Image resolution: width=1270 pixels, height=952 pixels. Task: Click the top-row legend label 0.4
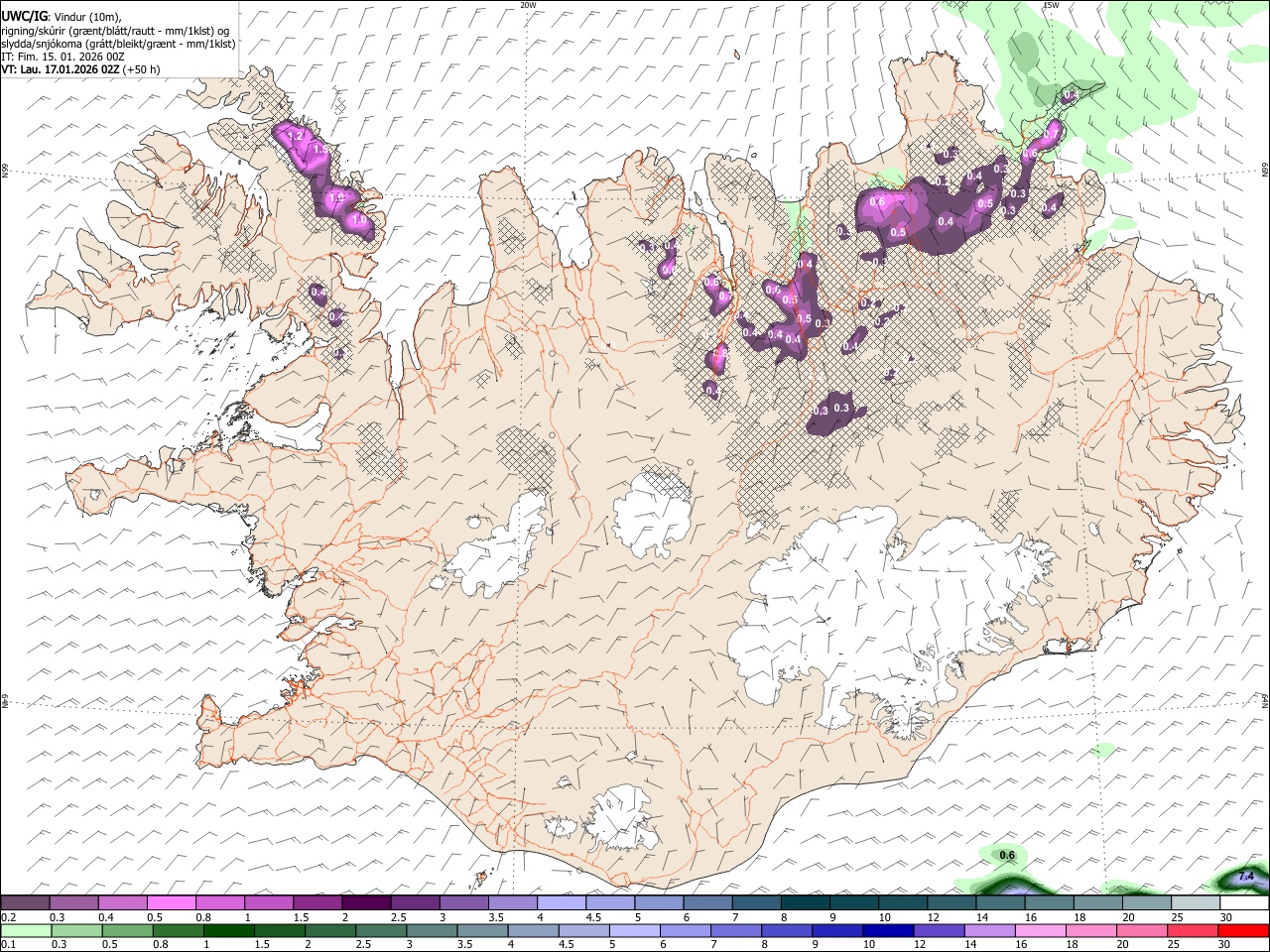[105, 917]
